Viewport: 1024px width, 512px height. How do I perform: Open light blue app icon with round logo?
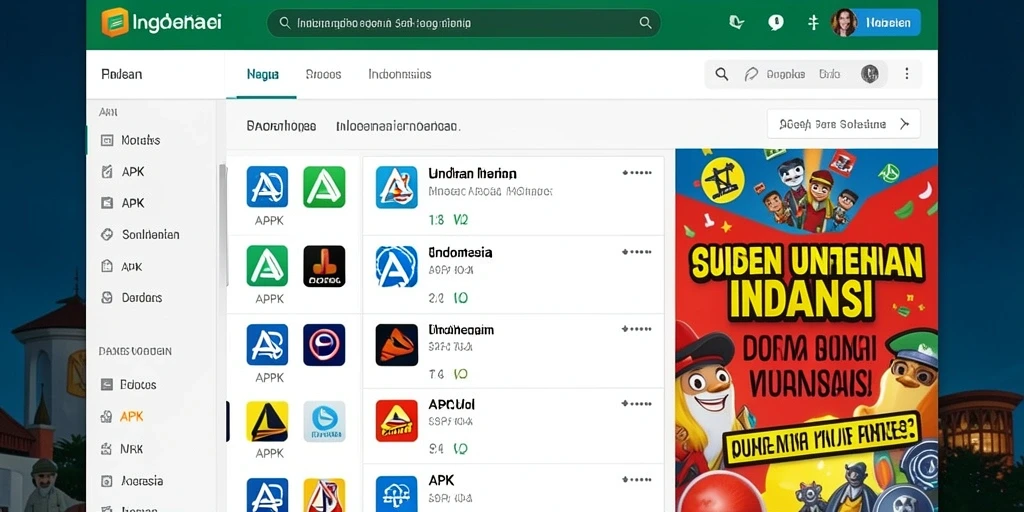coord(325,422)
